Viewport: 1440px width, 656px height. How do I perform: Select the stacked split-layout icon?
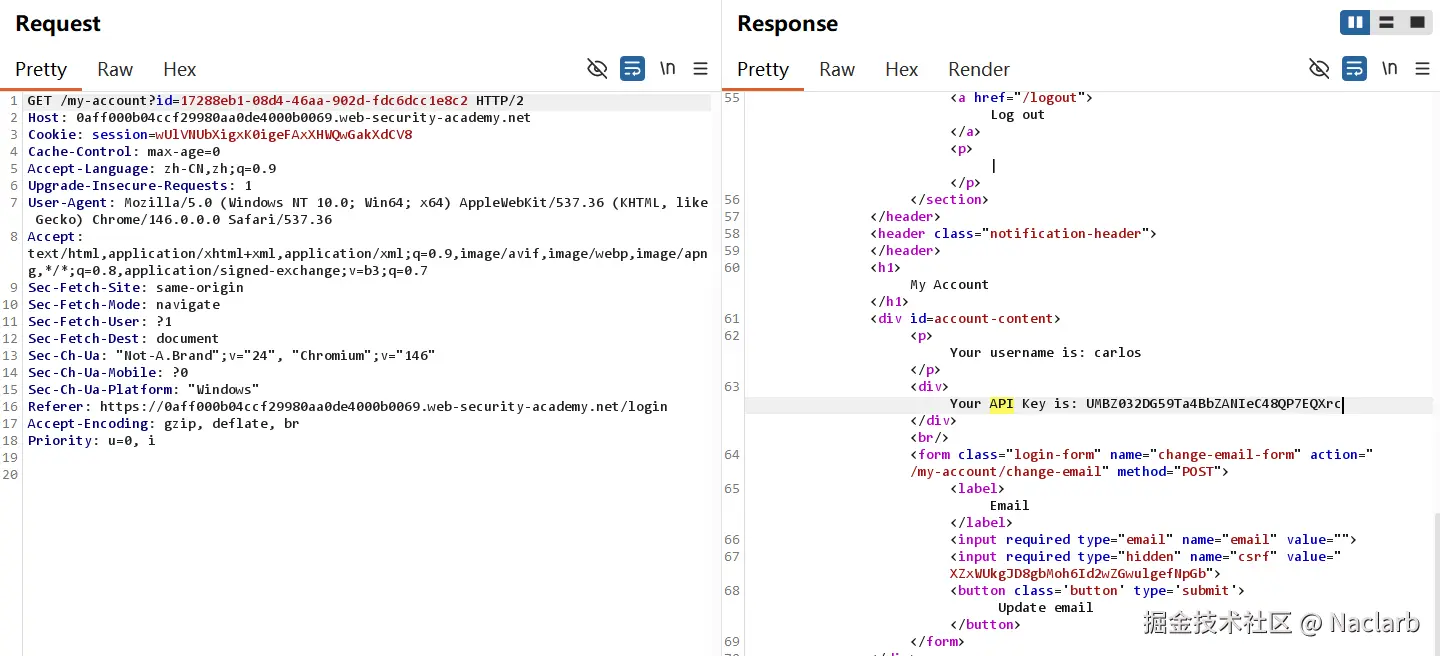pyautogui.click(x=1386, y=22)
